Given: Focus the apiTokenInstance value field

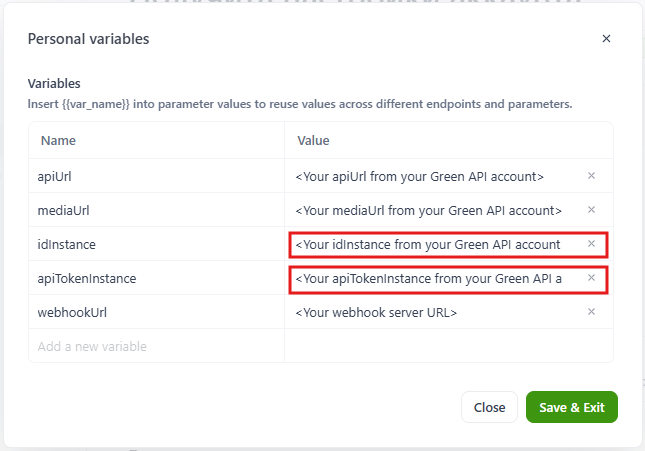Looking at the screenshot, I should (x=430, y=278).
